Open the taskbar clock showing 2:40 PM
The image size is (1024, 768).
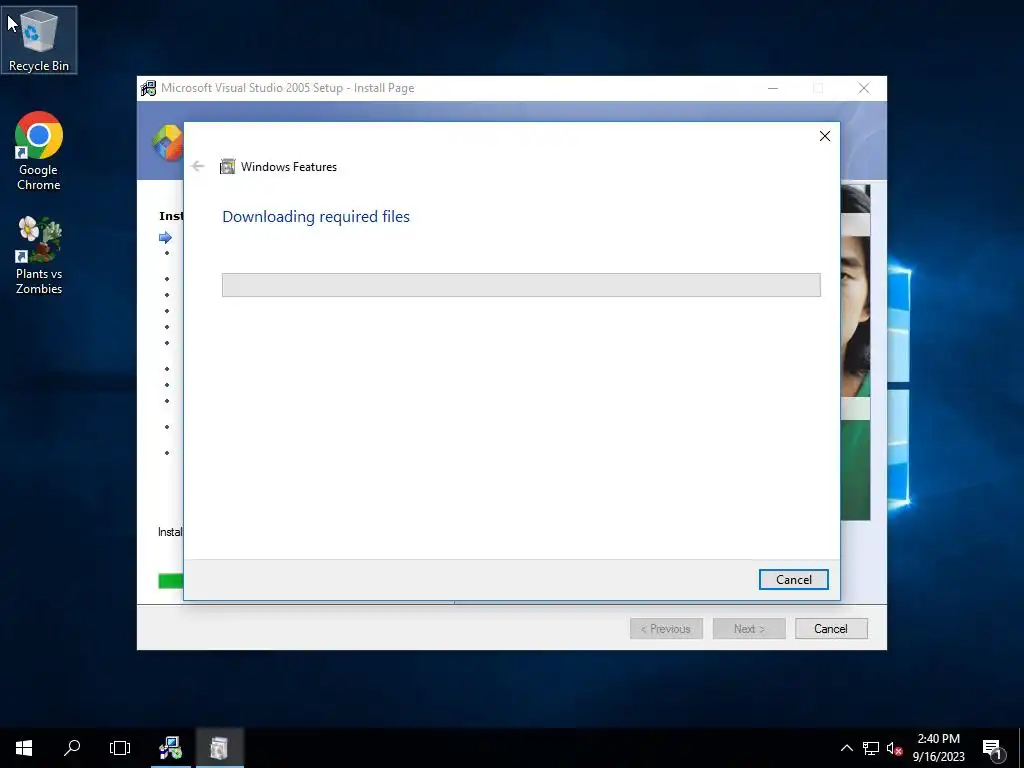coord(938,748)
